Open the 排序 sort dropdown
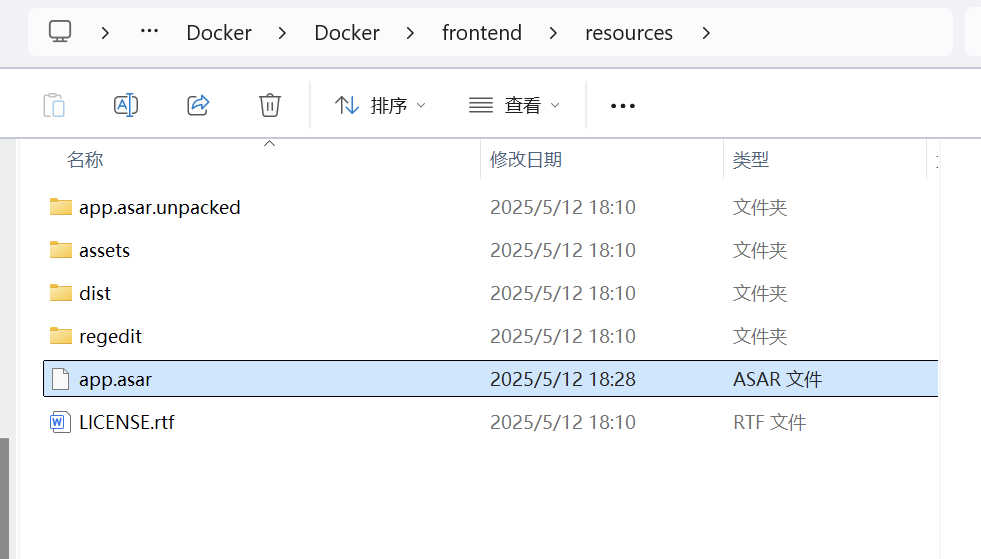 pyautogui.click(x=380, y=105)
